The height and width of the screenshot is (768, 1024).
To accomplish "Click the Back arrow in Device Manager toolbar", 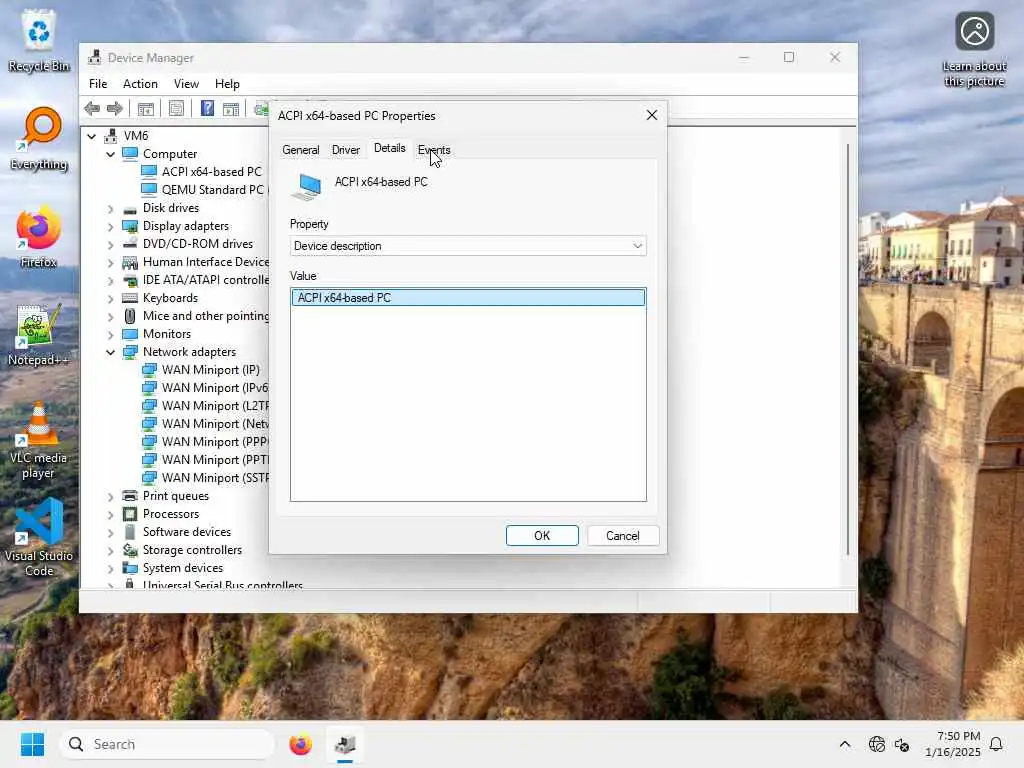I will 92,108.
